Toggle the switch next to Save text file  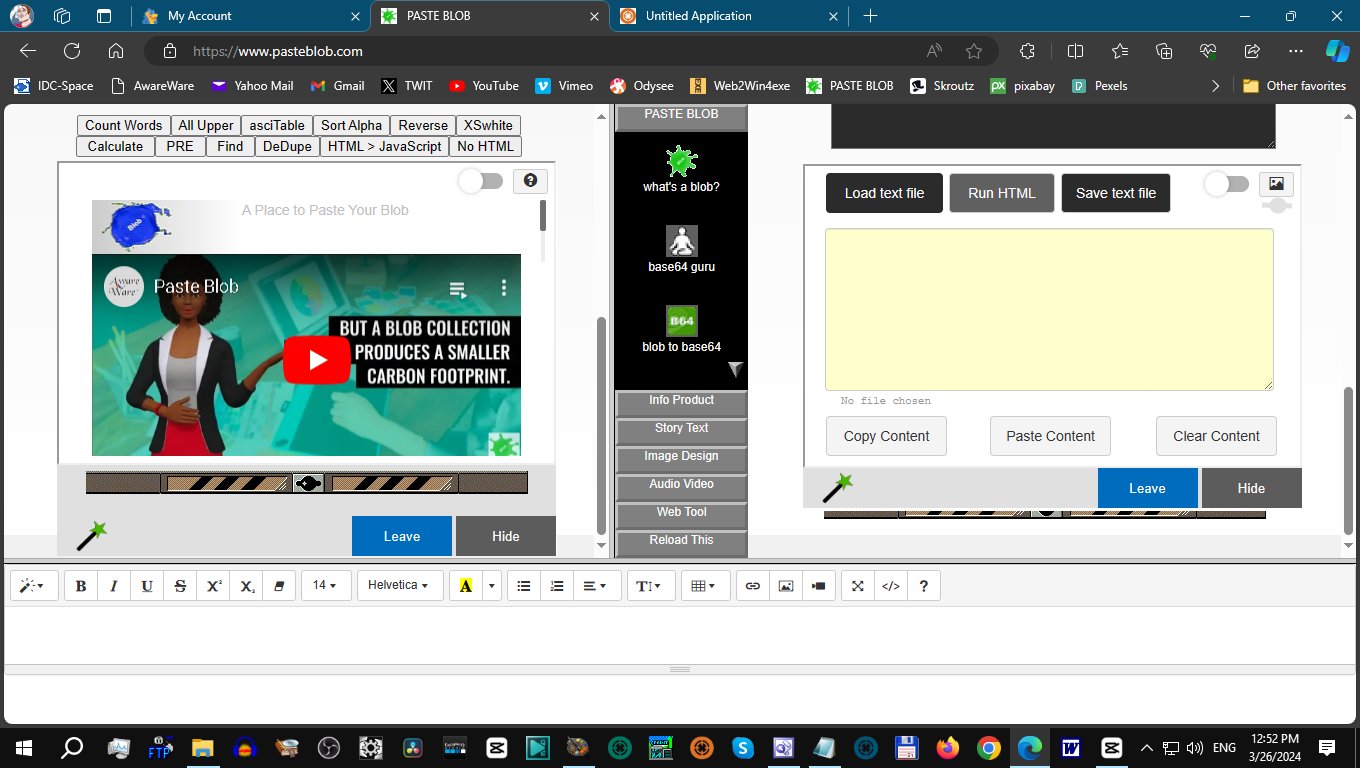click(x=1227, y=184)
